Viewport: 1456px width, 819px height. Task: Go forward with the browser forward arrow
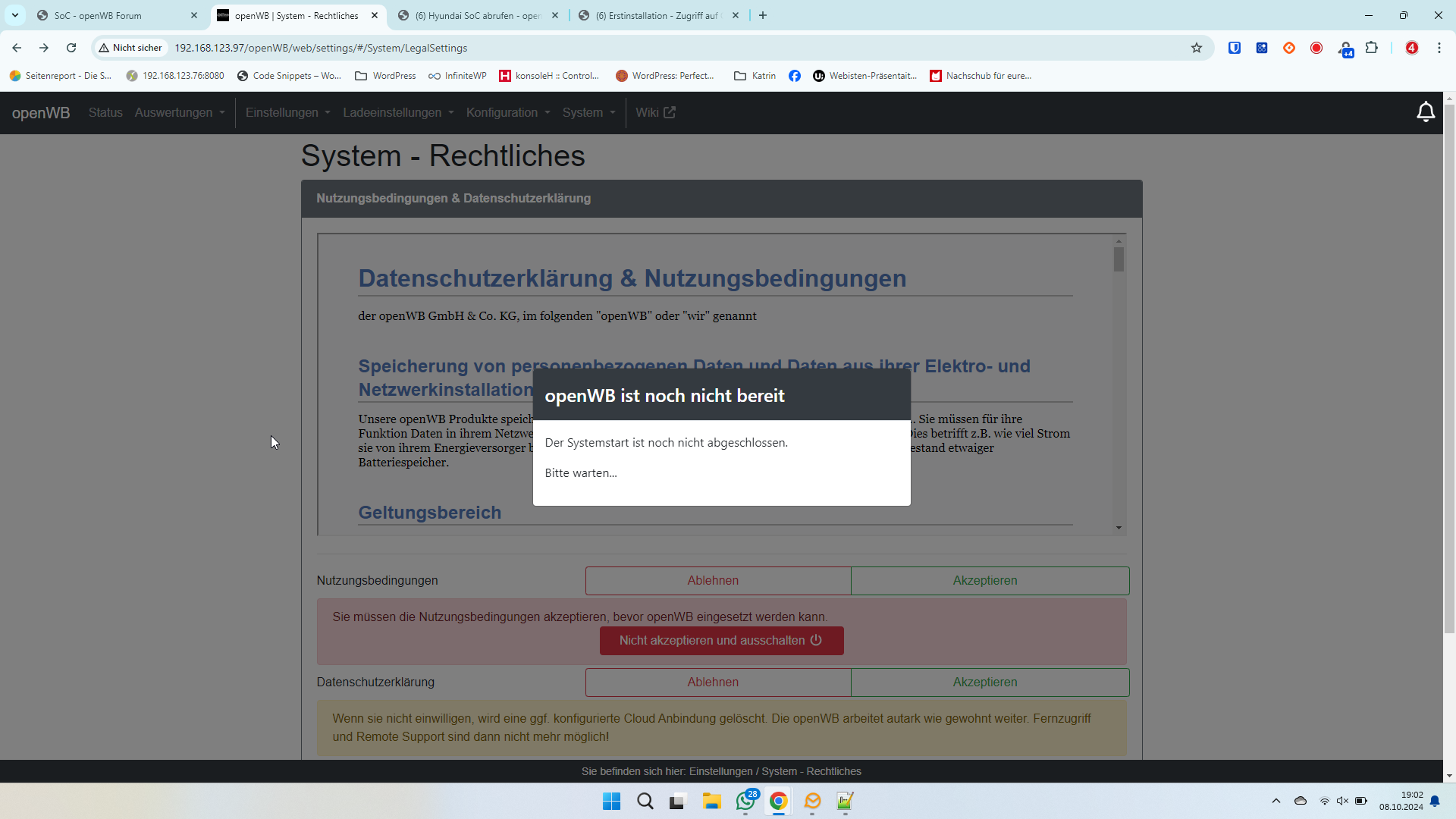[x=44, y=48]
